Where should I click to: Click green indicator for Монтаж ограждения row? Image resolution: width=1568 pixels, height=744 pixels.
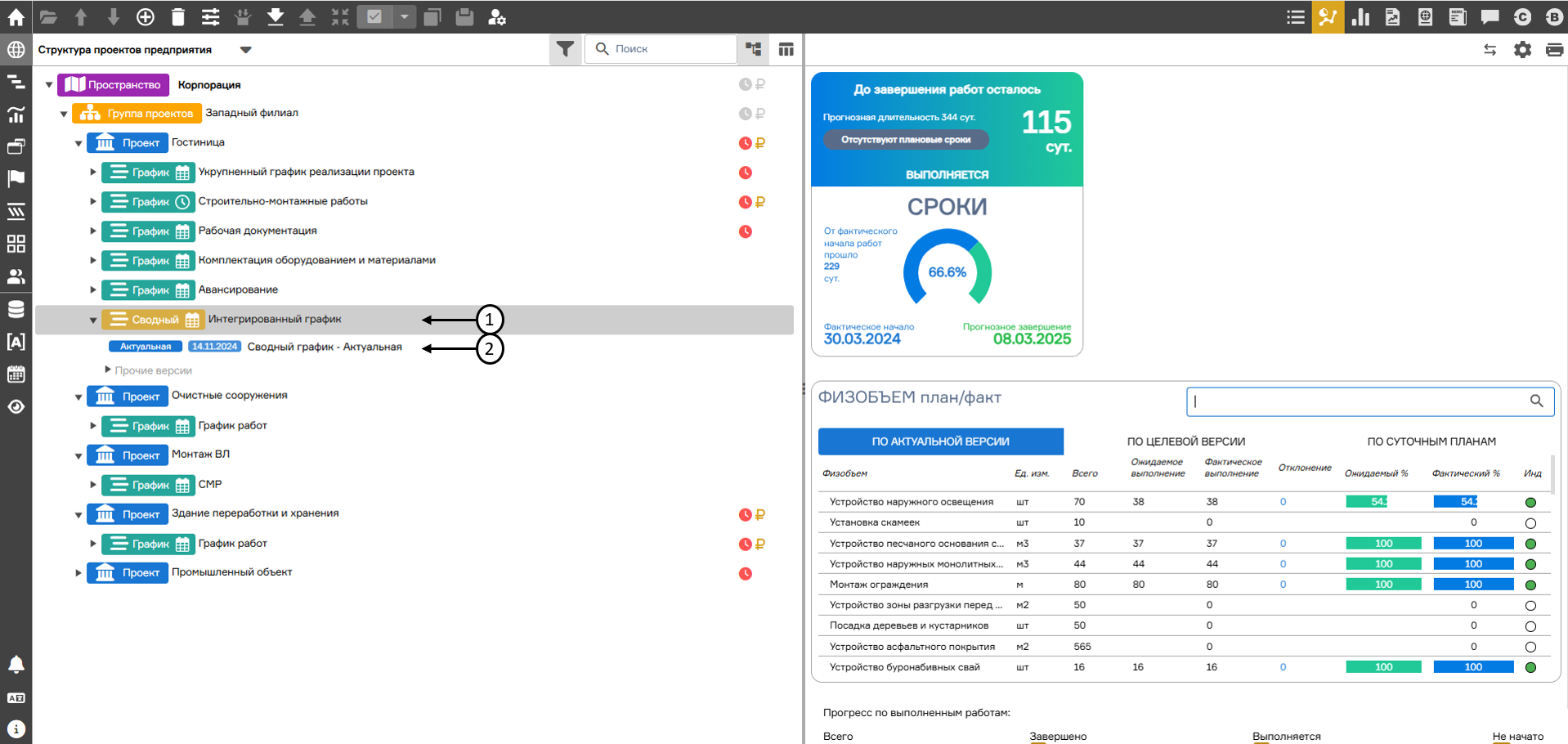pos(1530,585)
